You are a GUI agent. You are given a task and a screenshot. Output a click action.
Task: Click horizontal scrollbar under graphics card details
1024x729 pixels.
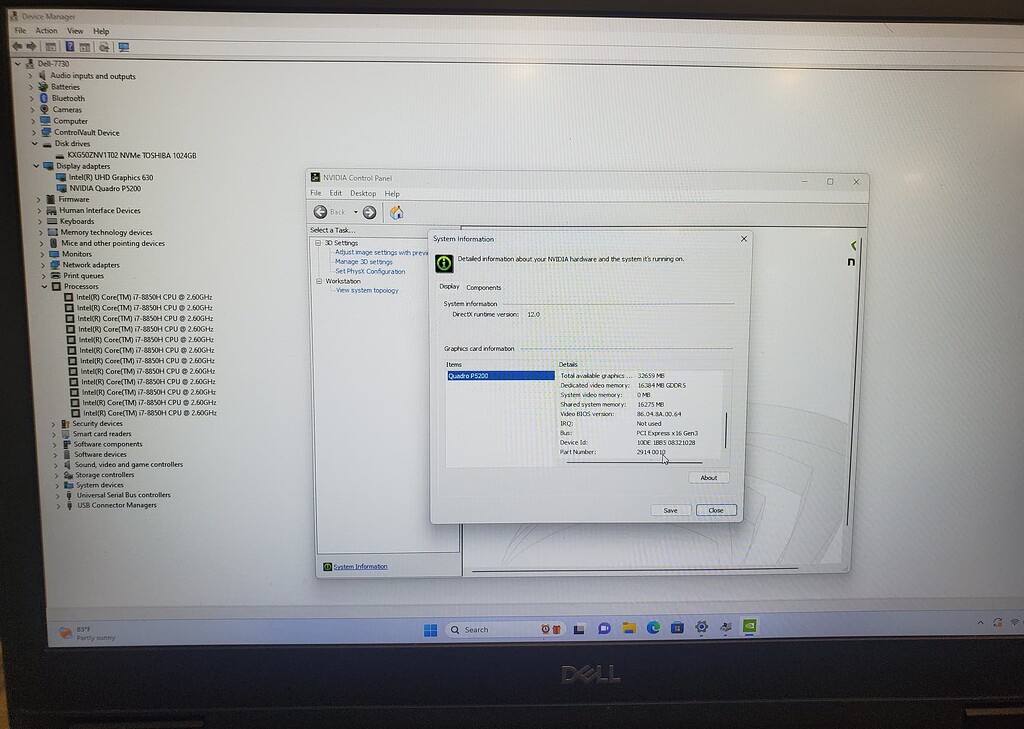[x=634, y=462]
